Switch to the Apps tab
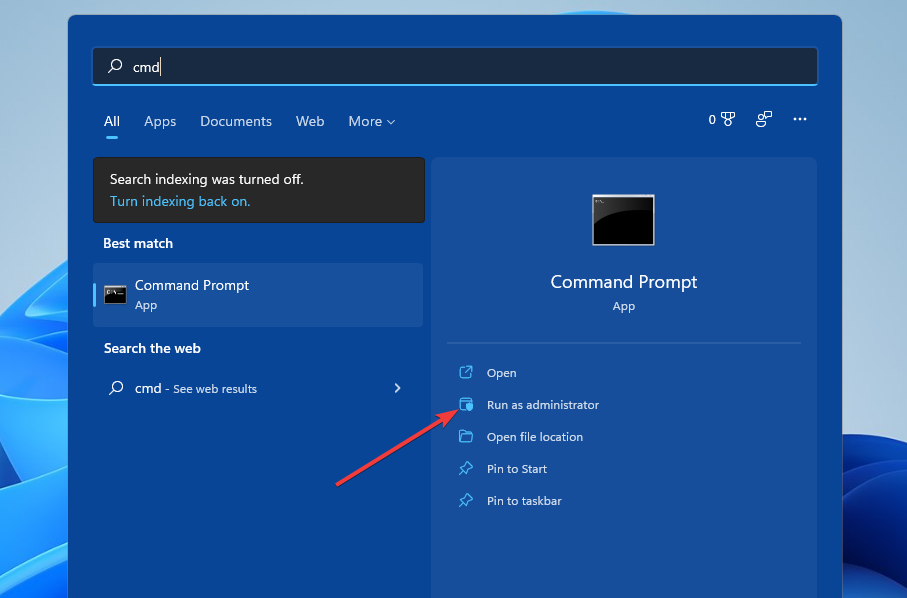This screenshot has width=907, height=598. (x=160, y=121)
